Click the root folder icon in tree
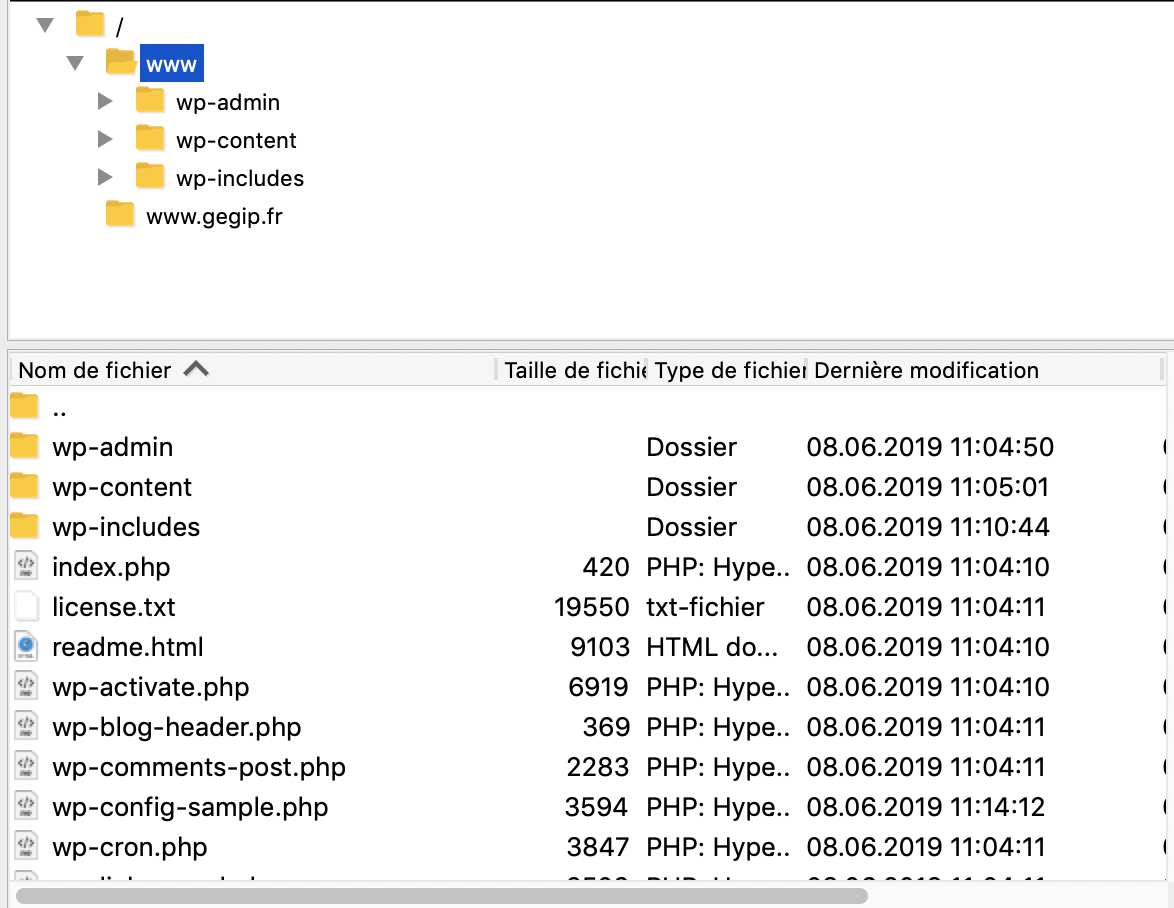 pyautogui.click(x=90, y=24)
